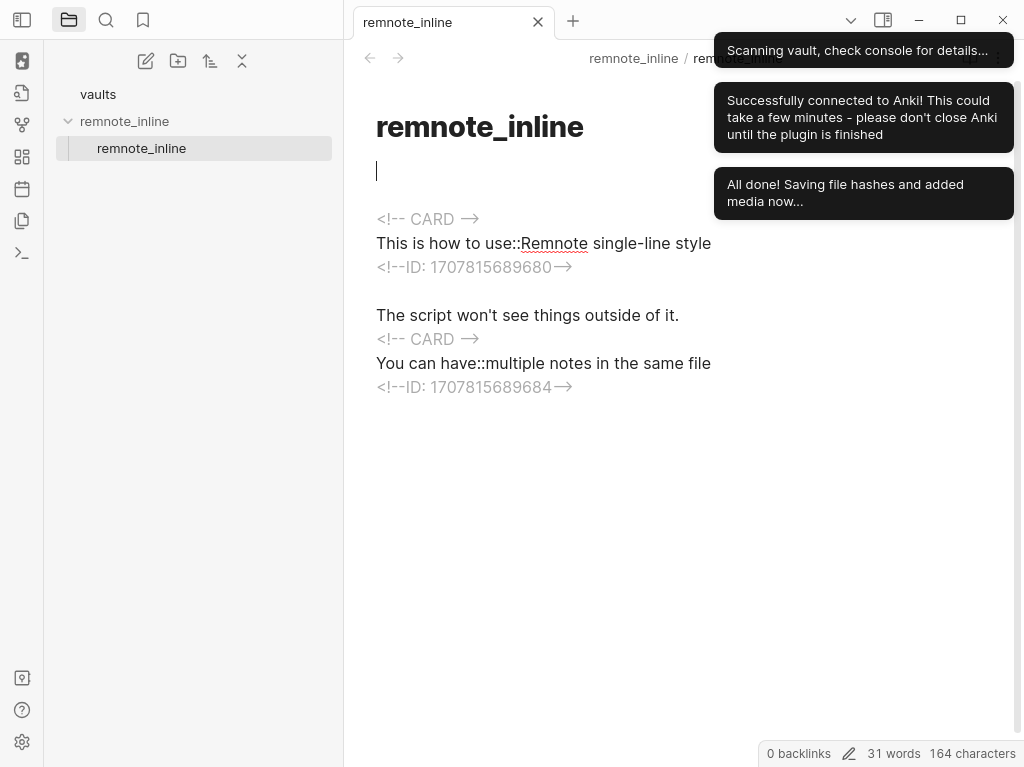Switch to the Bookmarks sidebar tab
This screenshot has height=767, width=1024.
[143, 20]
